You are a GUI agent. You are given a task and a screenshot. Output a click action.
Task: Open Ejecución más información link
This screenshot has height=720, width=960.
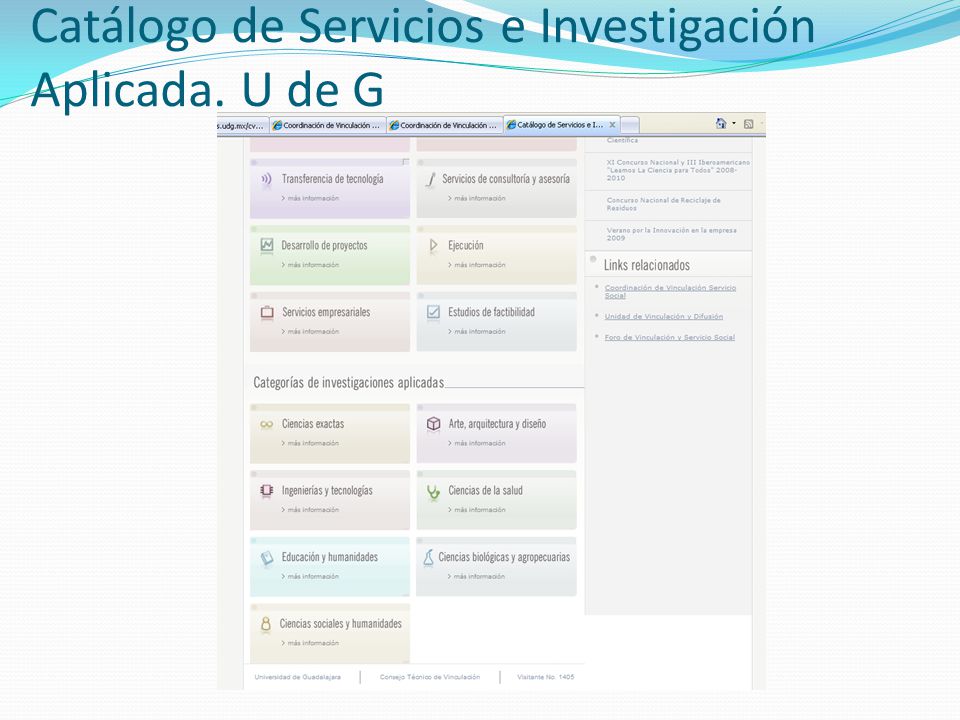477,265
